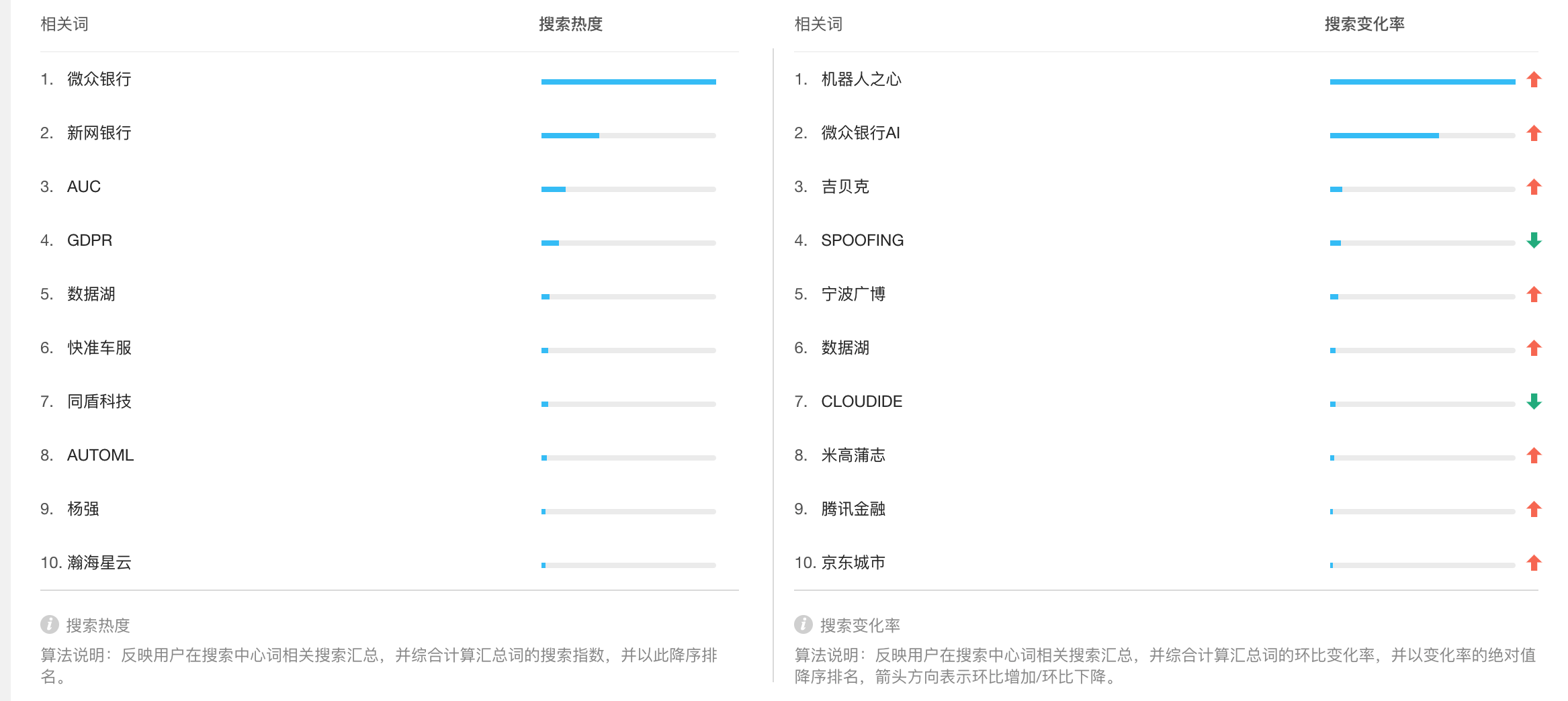Click the change rate bar for 机器人之心
Screen dimensions: 1568x701
pos(1422,82)
